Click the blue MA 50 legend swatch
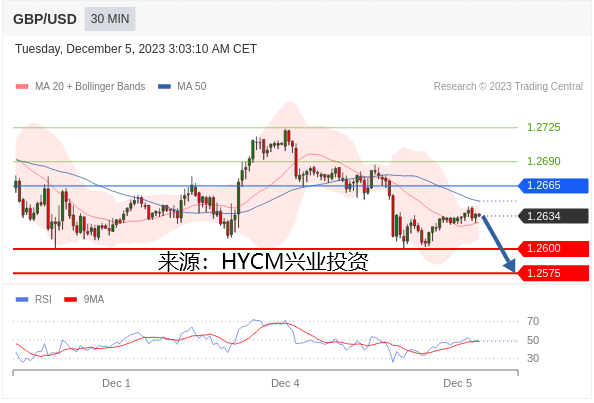 [164, 86]
